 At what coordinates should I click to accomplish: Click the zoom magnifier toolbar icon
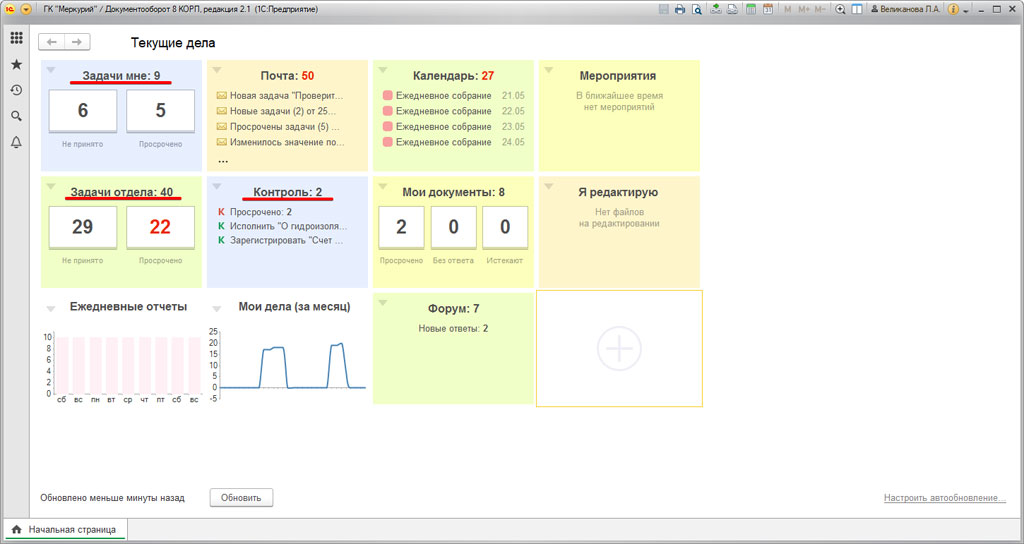click(x=840, y=9)
